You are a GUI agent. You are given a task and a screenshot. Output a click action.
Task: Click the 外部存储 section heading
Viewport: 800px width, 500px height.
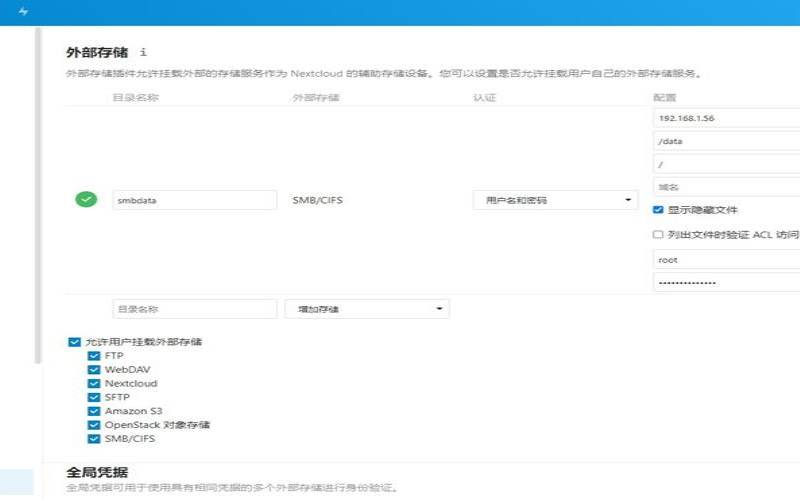click(x=97, y=52)
